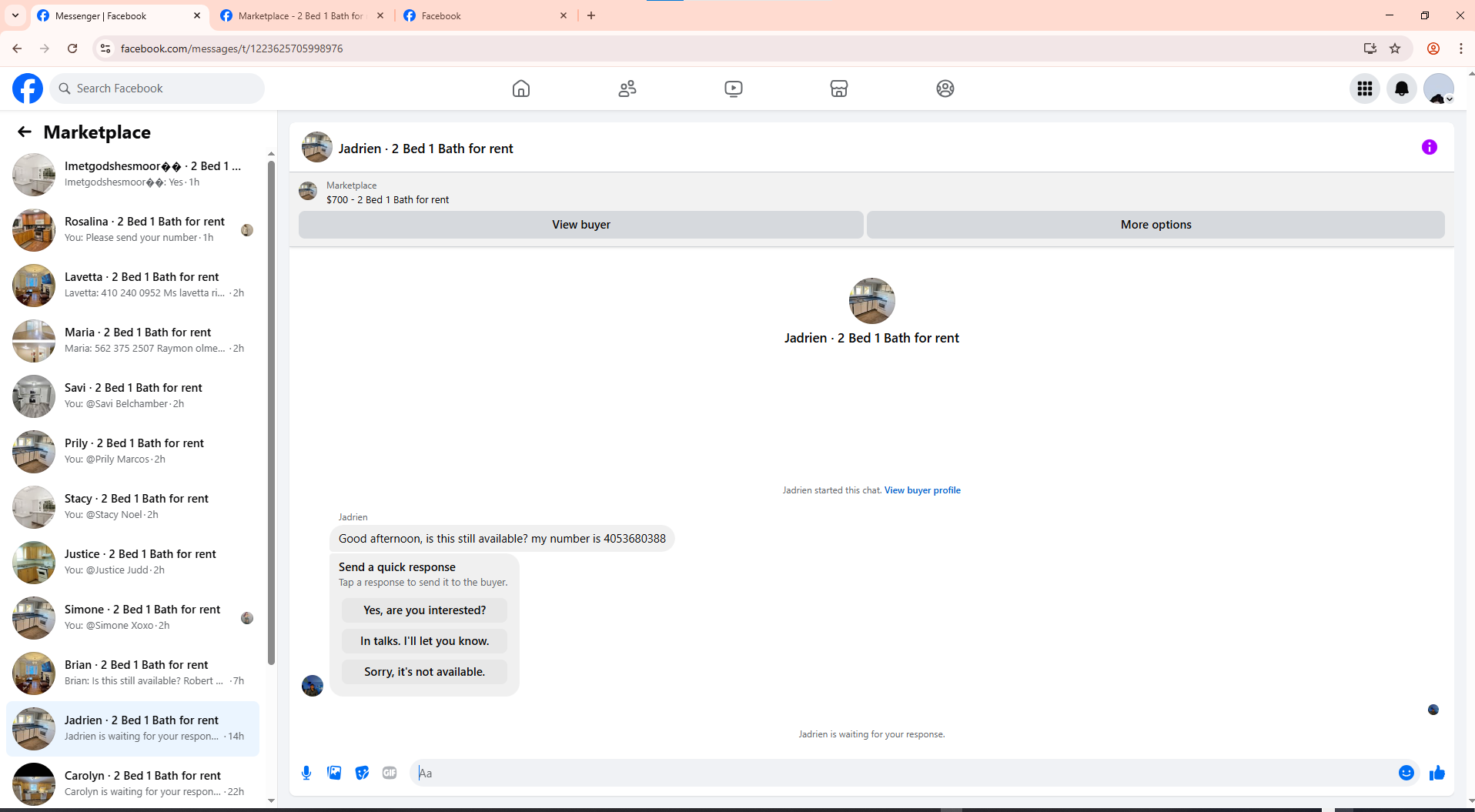Switch to the Marketplace - 2 Bed 1 Bath tab
This screenshot has height=812, width=1475.
click(300, 15)
